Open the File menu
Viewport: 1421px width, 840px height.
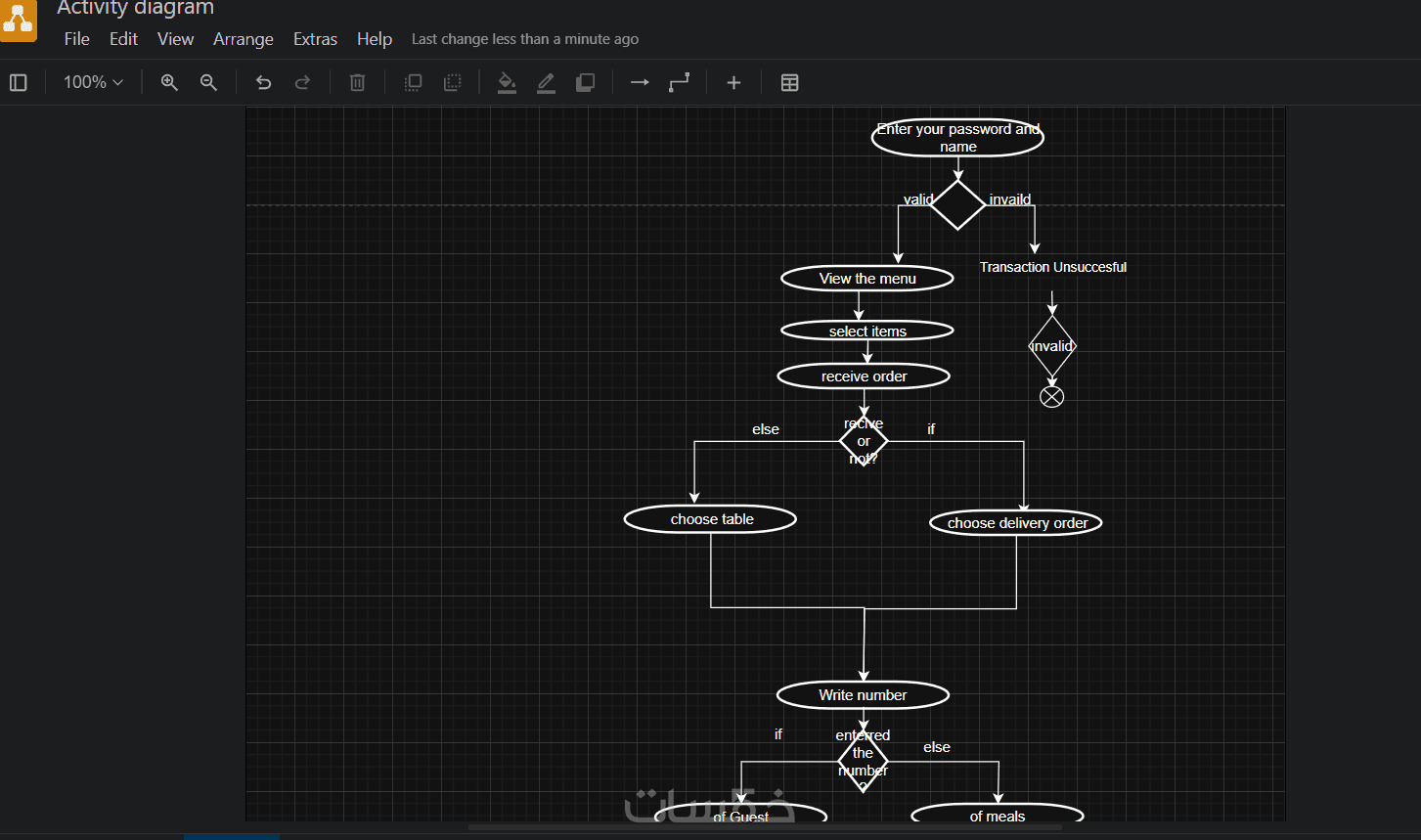(76, 39)
